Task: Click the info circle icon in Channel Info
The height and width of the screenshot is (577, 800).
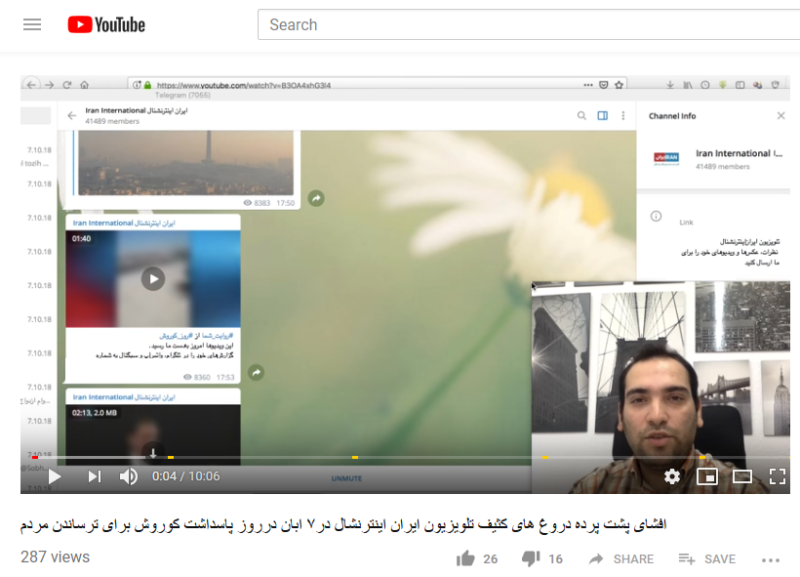Action: coord(656,216)
